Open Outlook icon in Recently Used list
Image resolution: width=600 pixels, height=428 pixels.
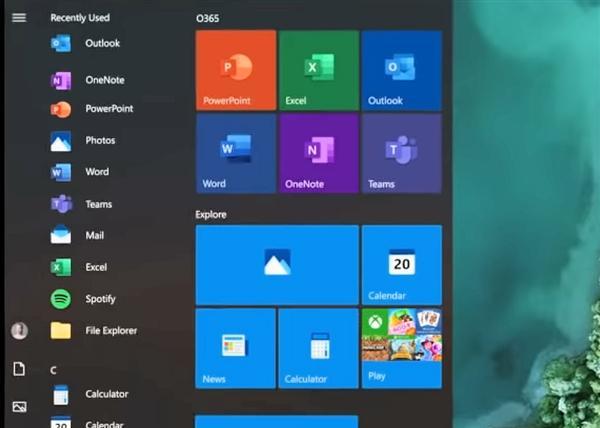61,43
